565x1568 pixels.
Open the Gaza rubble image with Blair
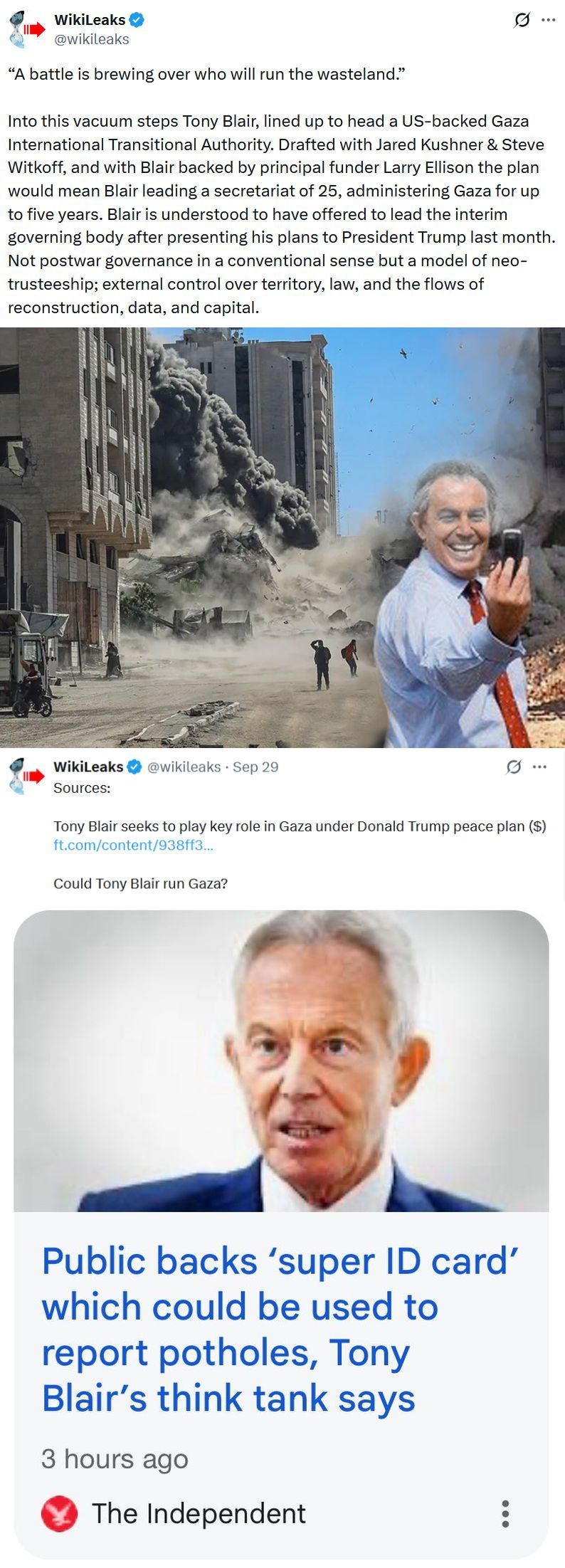[282, 537]
